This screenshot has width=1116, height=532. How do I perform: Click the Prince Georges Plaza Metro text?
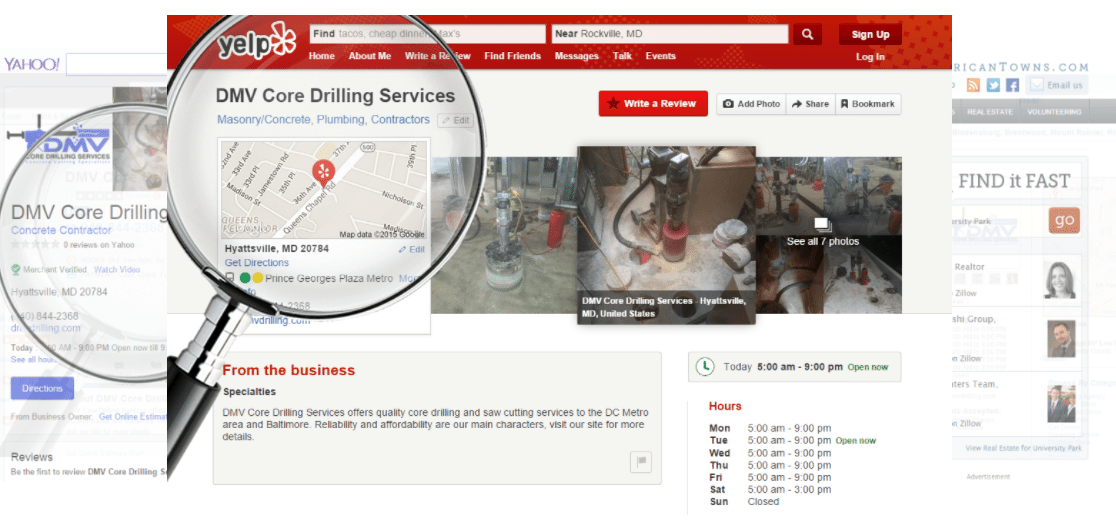click(x=329, y=278)
